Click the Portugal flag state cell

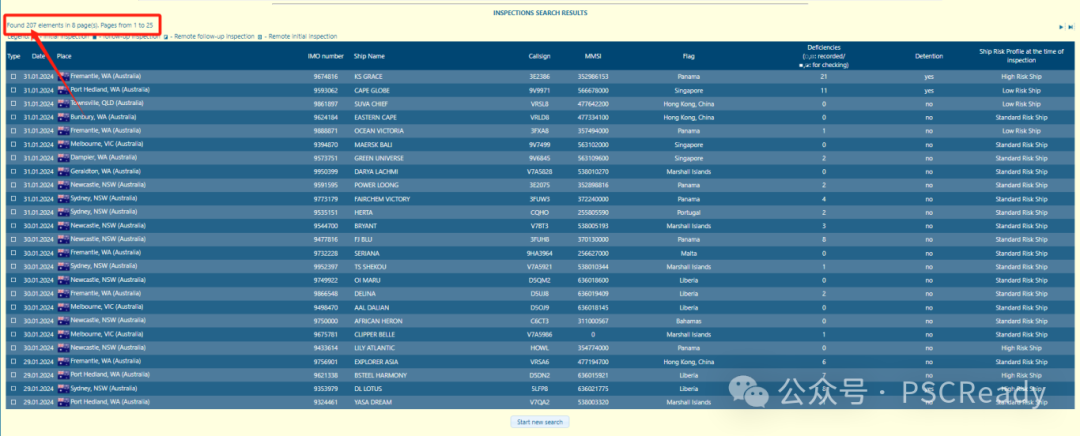tap(689, 213)
